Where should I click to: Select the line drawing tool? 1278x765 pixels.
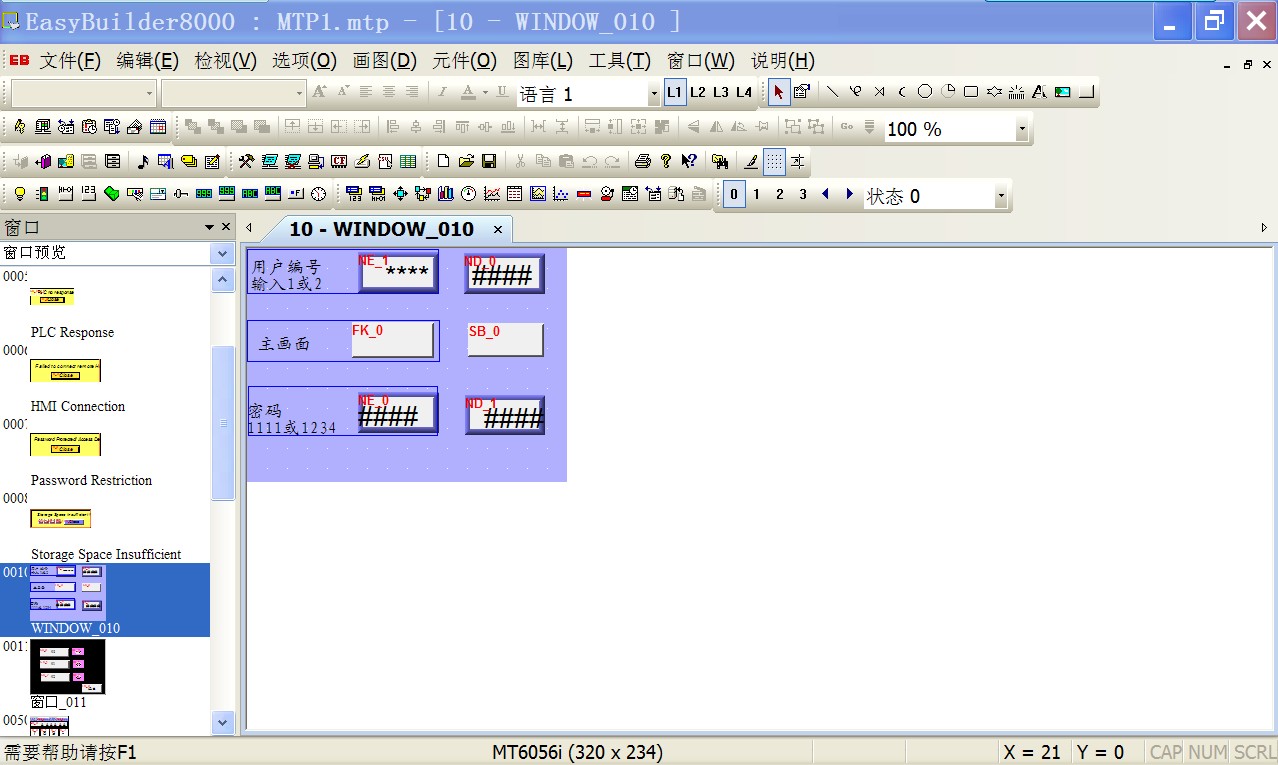(832, 92)
